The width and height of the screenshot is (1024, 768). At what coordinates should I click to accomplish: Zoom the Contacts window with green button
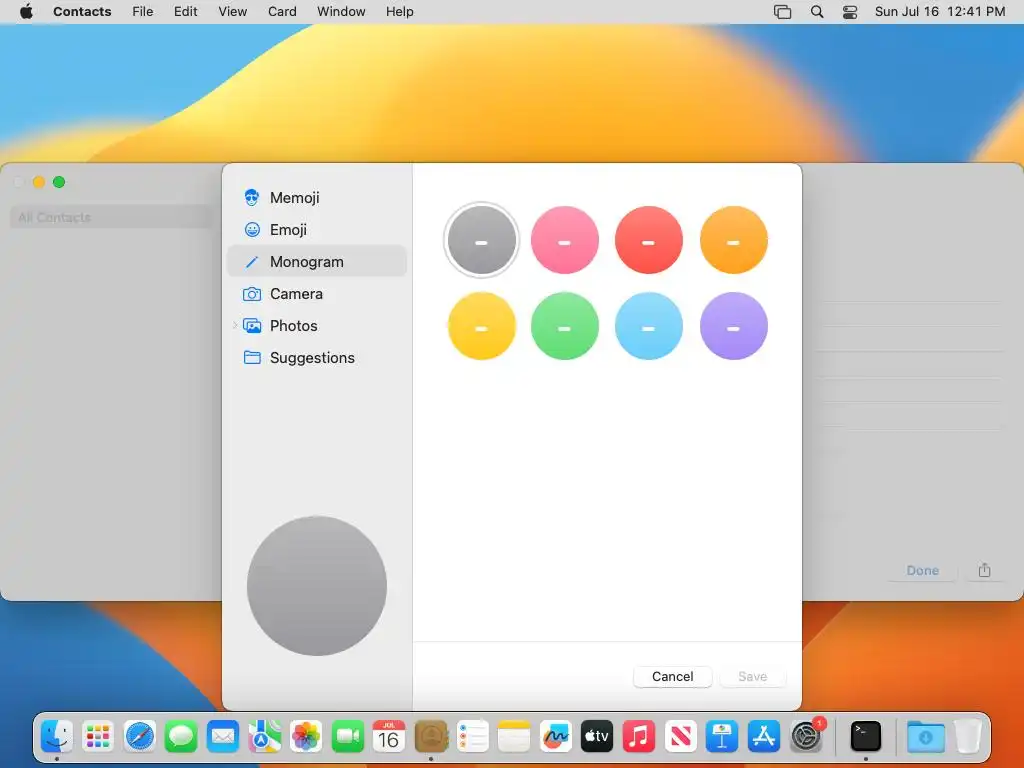pos(59,182)
